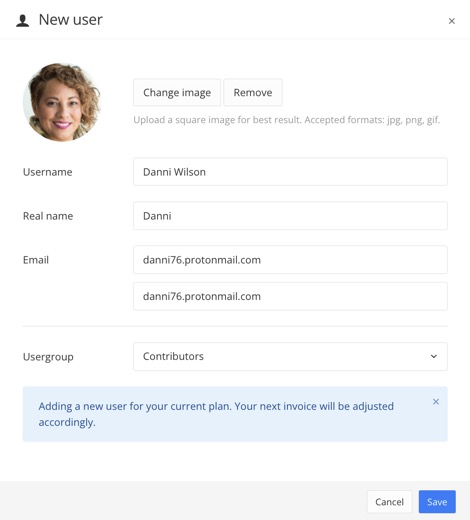Focus the Real name input field
This screenshot has width=470, height=520.
click(x=290, y=216)
